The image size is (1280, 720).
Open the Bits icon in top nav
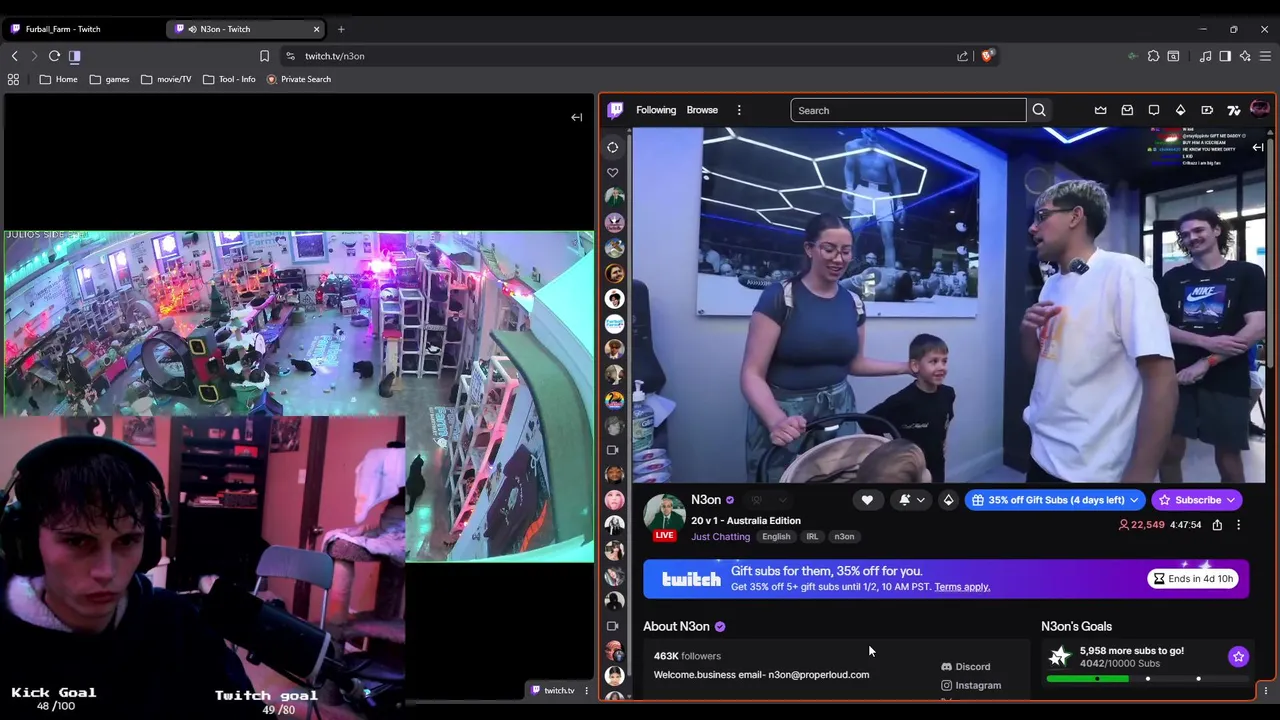click(x=1180, y=110)
